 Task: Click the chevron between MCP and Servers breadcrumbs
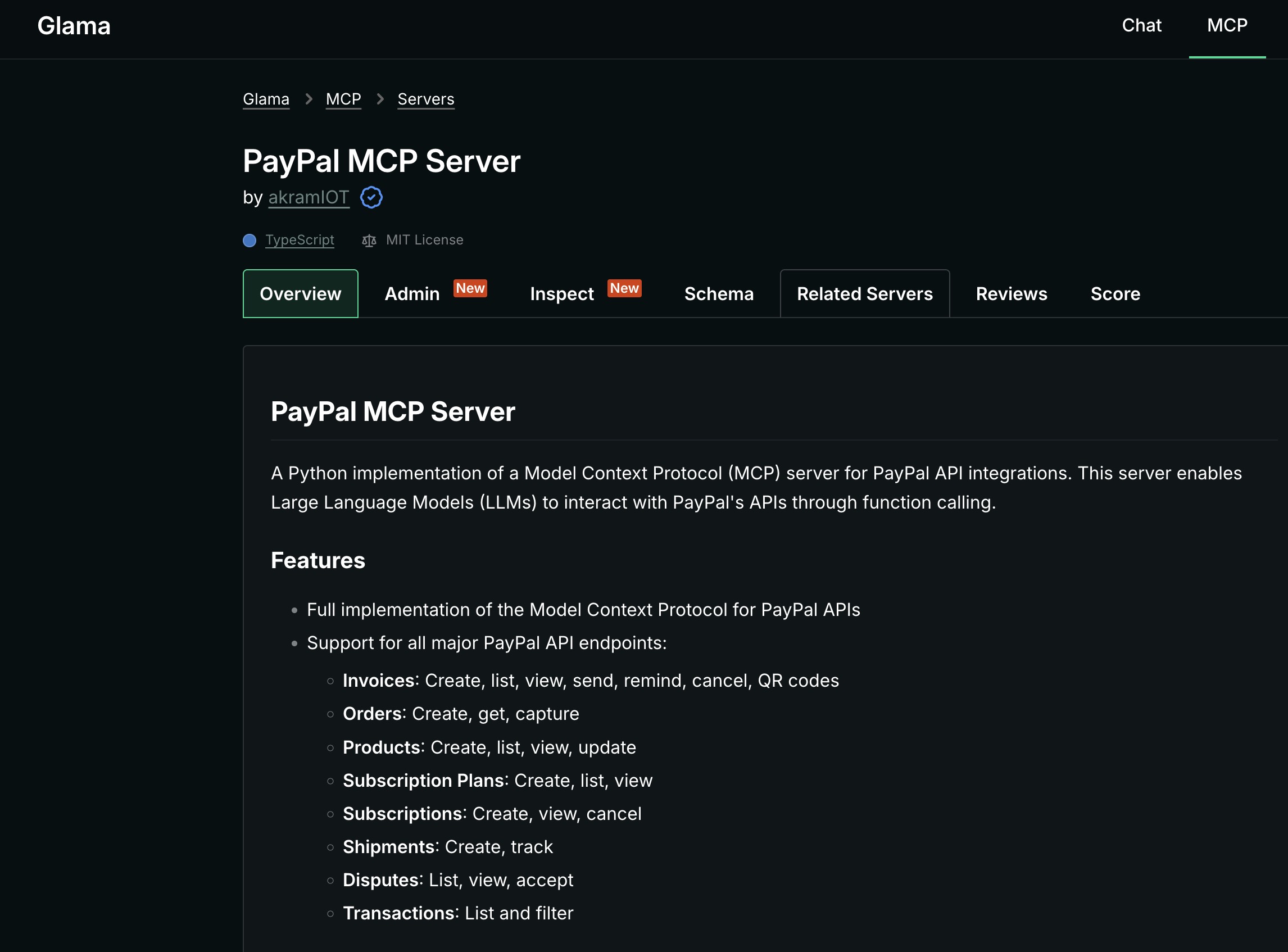tap(380, 98)
